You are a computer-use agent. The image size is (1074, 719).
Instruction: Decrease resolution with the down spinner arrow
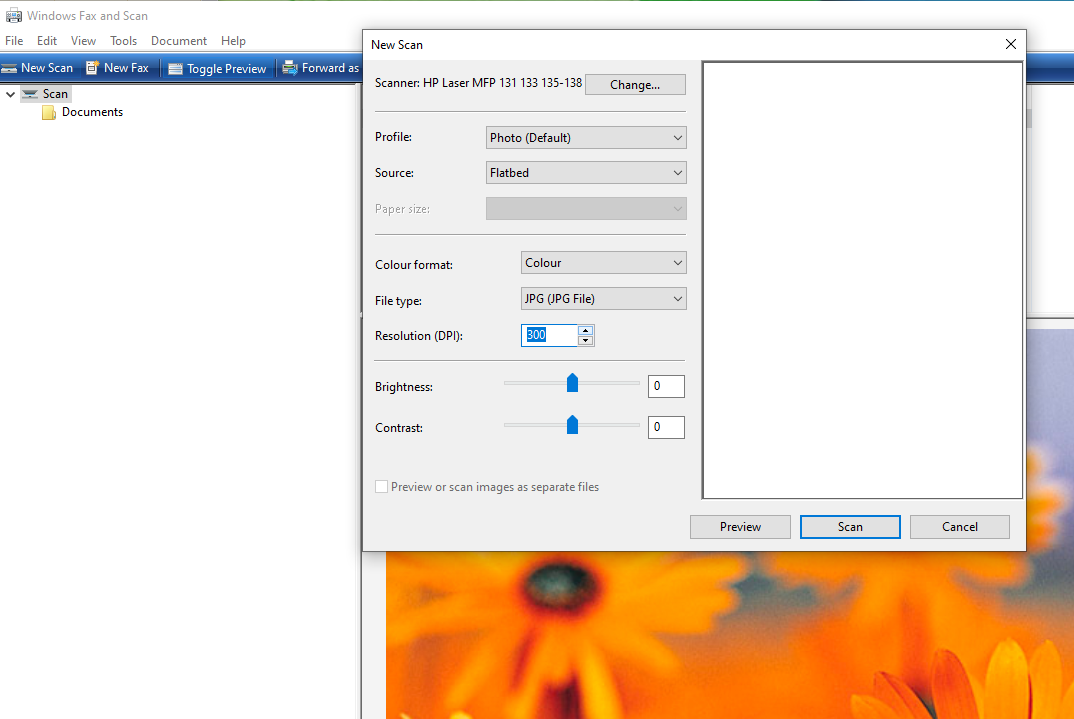tap(585, 340)
